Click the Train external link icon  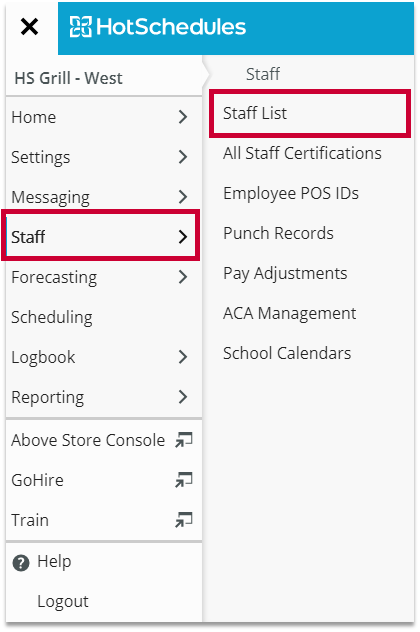[184, 520]
